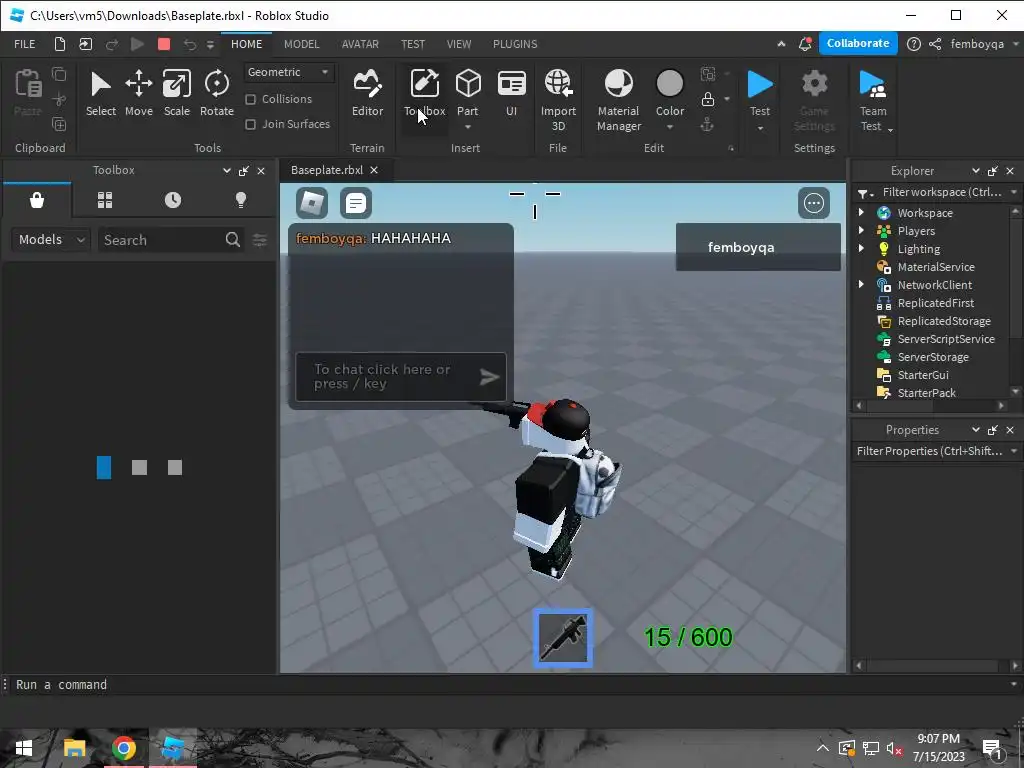
Task: Toggle the lock tool icon
Action: point(708,99)
